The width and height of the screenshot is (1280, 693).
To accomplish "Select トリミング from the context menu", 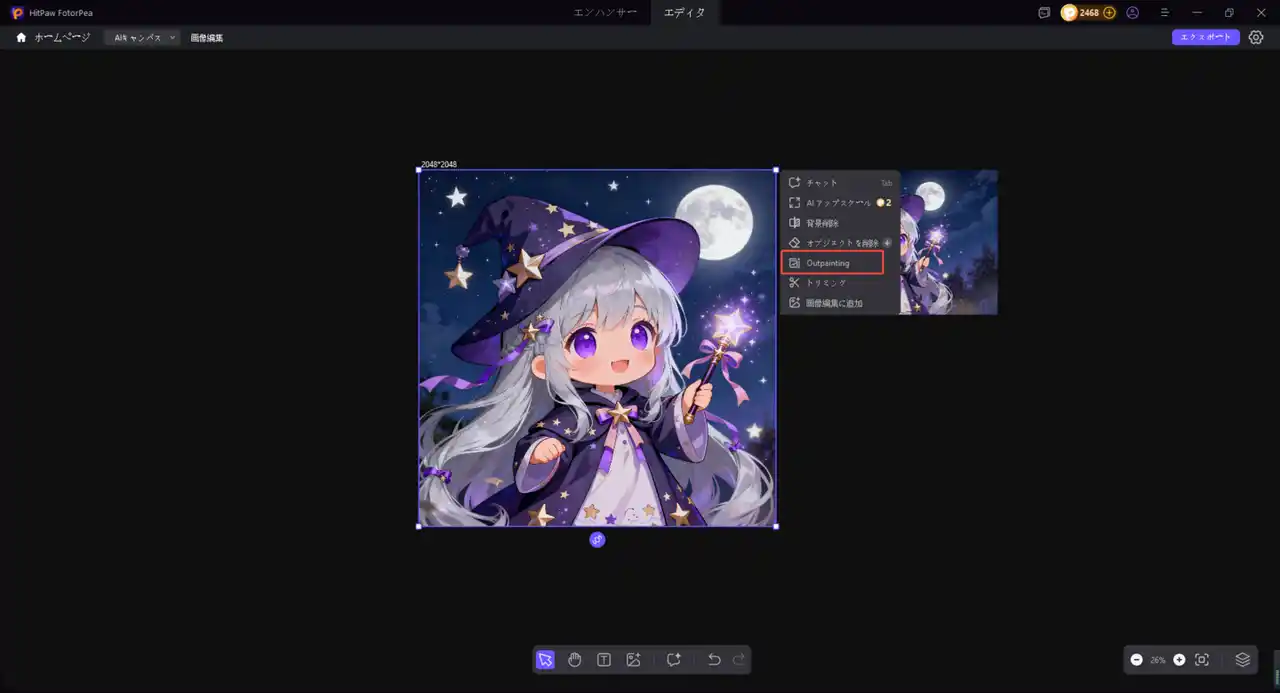I will point(825,283).
